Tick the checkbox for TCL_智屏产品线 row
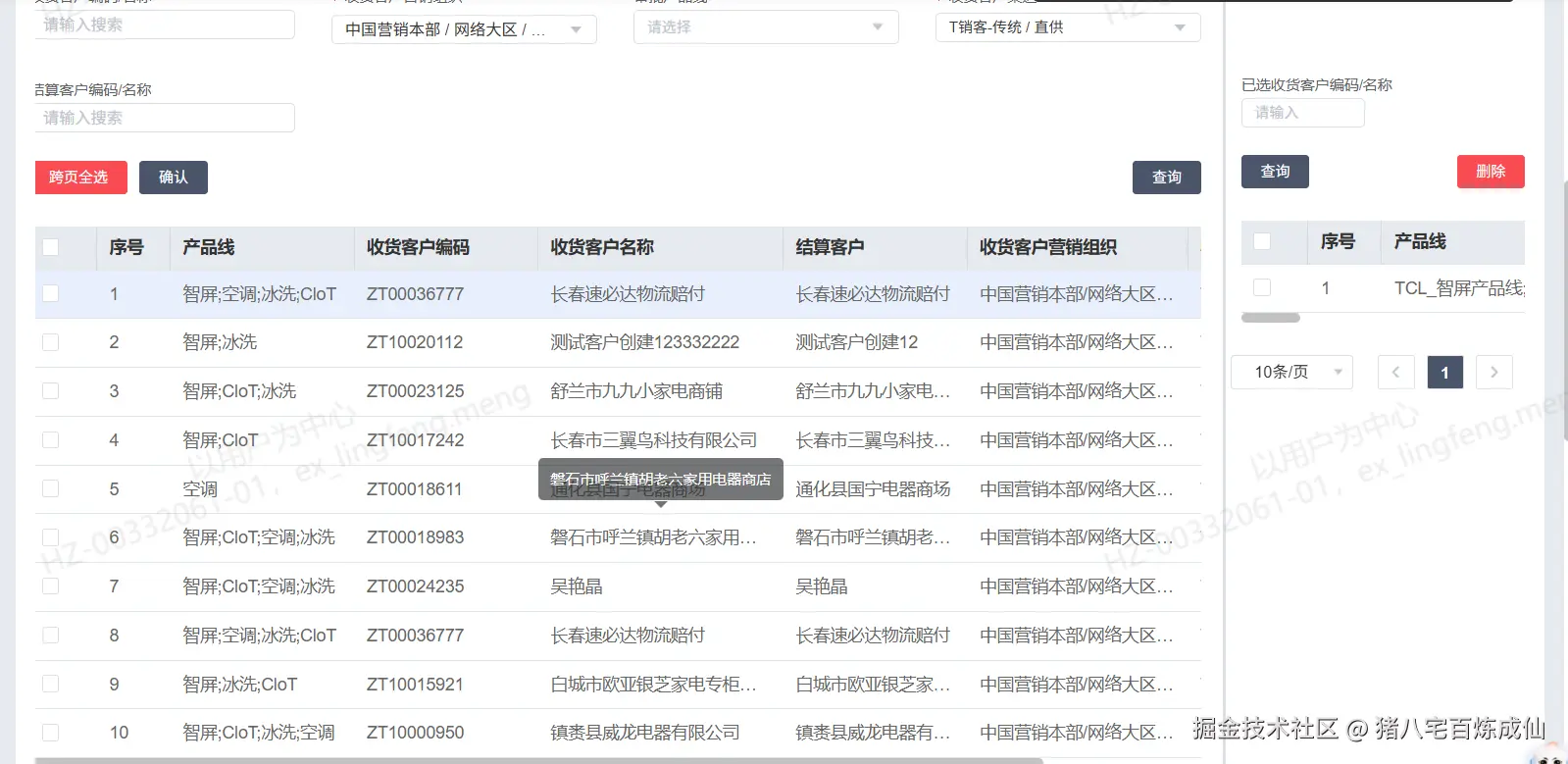The height and width of the screenshot is (764, 1568). click(1262, 287)
